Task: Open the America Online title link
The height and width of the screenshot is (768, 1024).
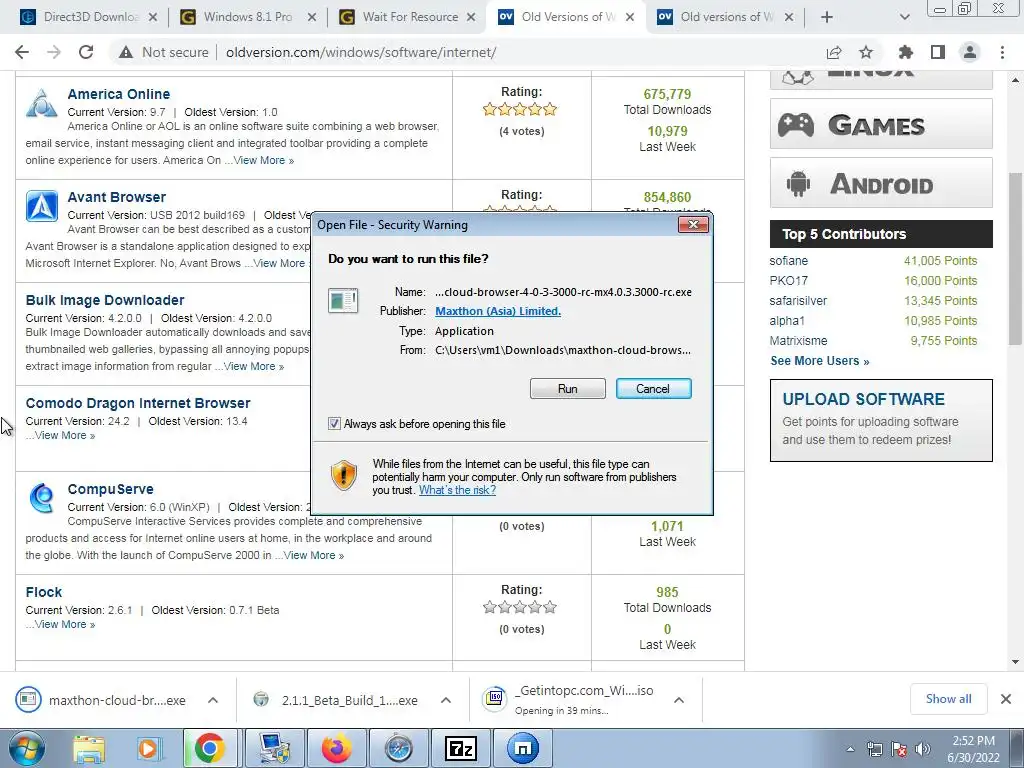Action: [119, 94]
